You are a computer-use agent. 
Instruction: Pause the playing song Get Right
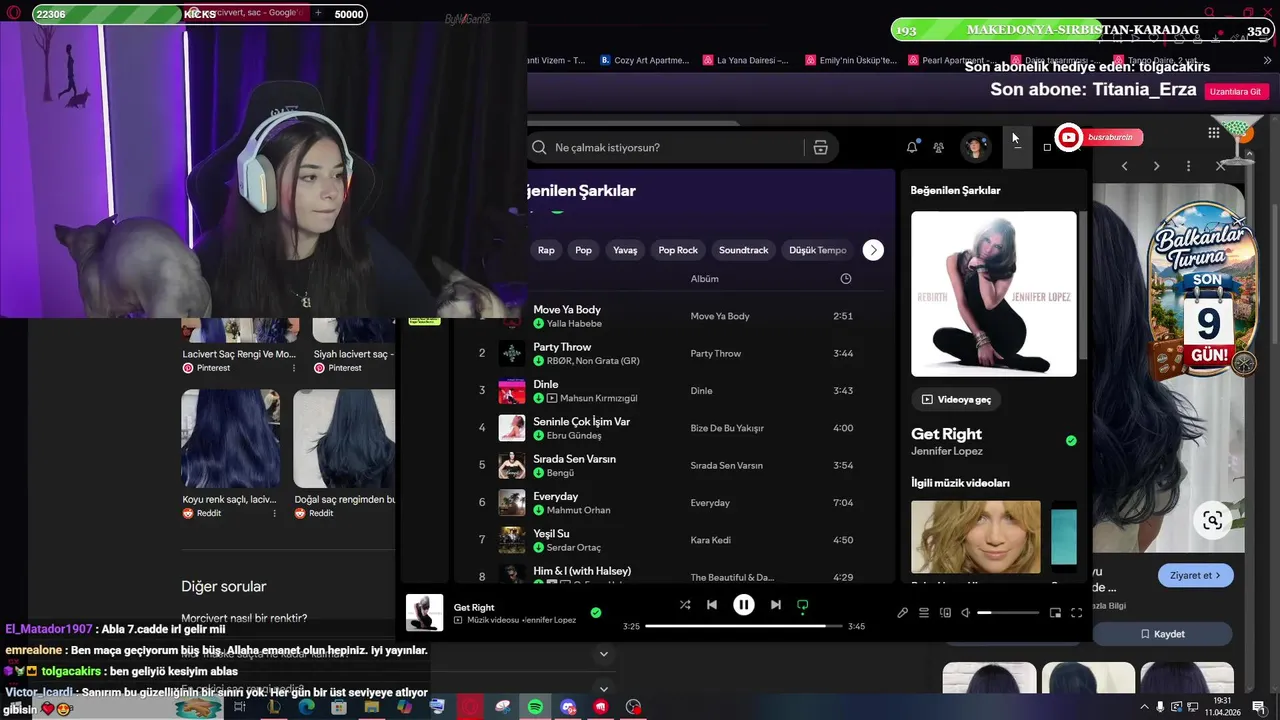tap(744, 605)
